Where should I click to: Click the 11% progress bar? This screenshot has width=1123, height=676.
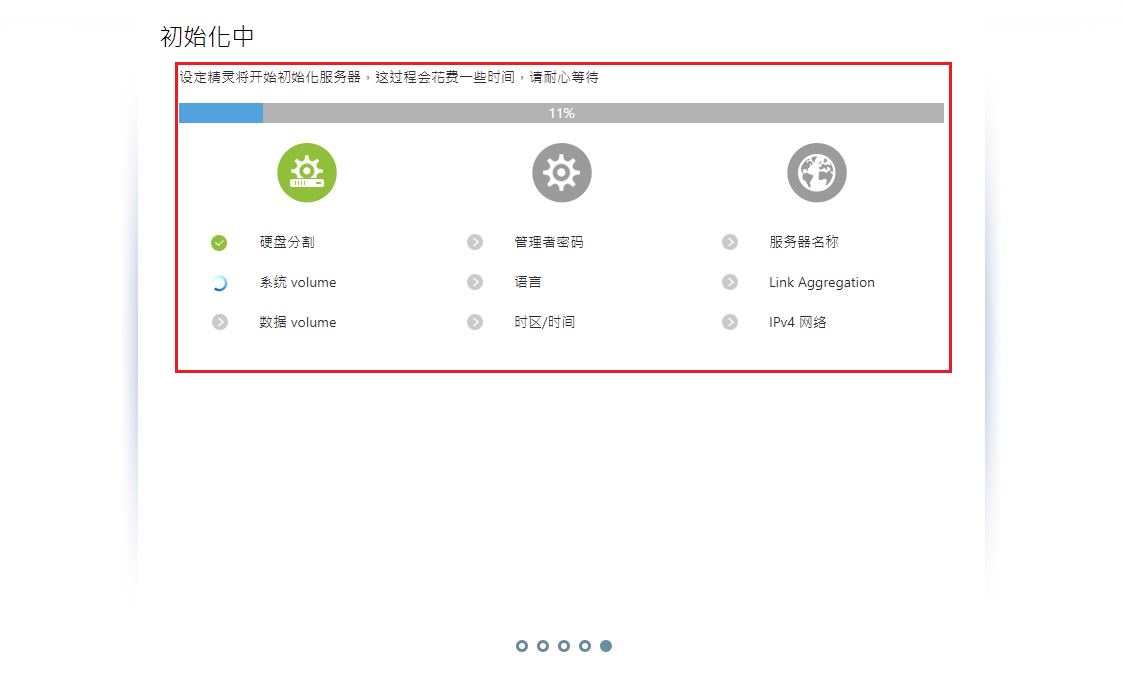562,113
